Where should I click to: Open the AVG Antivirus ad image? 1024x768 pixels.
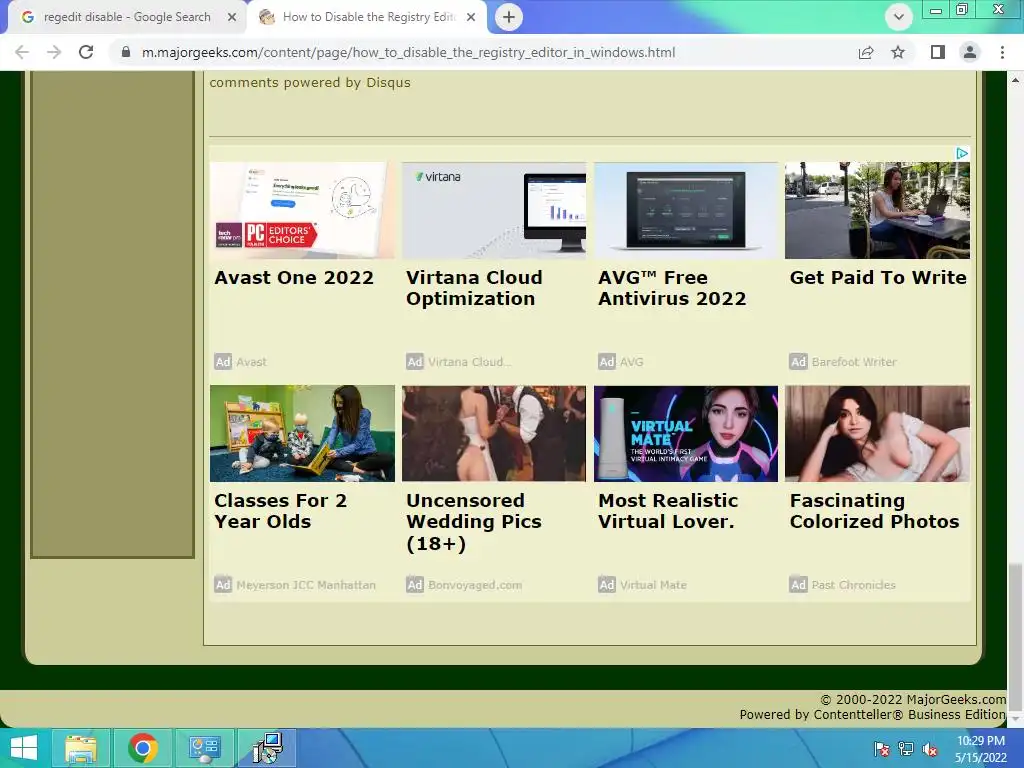pos(686,210)
